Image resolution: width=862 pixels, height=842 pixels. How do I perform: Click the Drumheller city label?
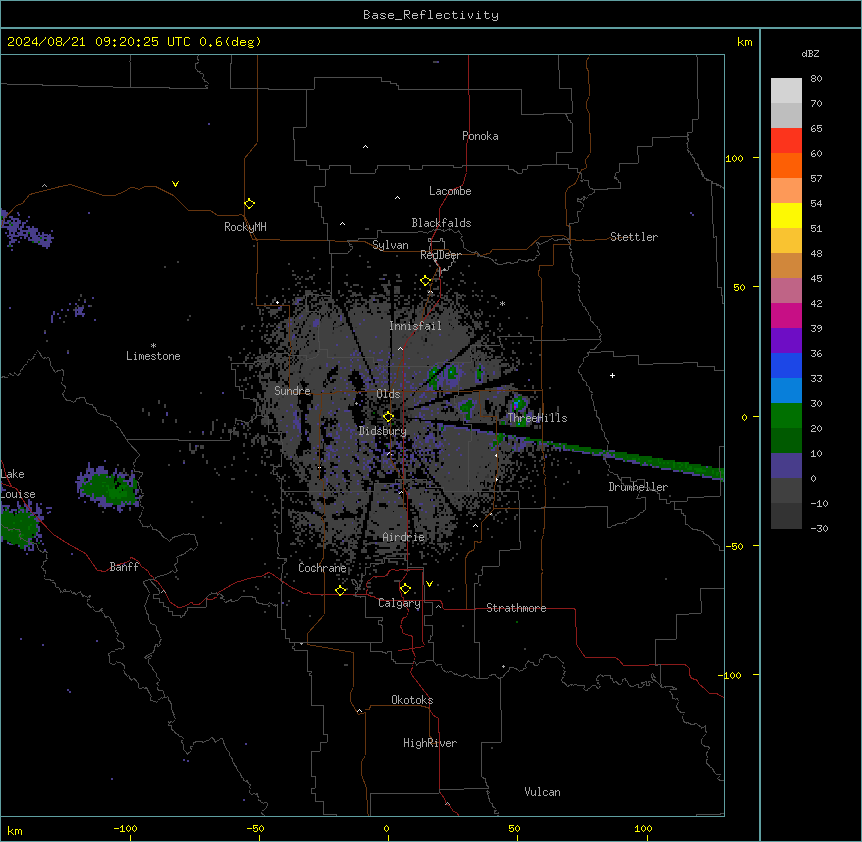(x=638, y=487)
